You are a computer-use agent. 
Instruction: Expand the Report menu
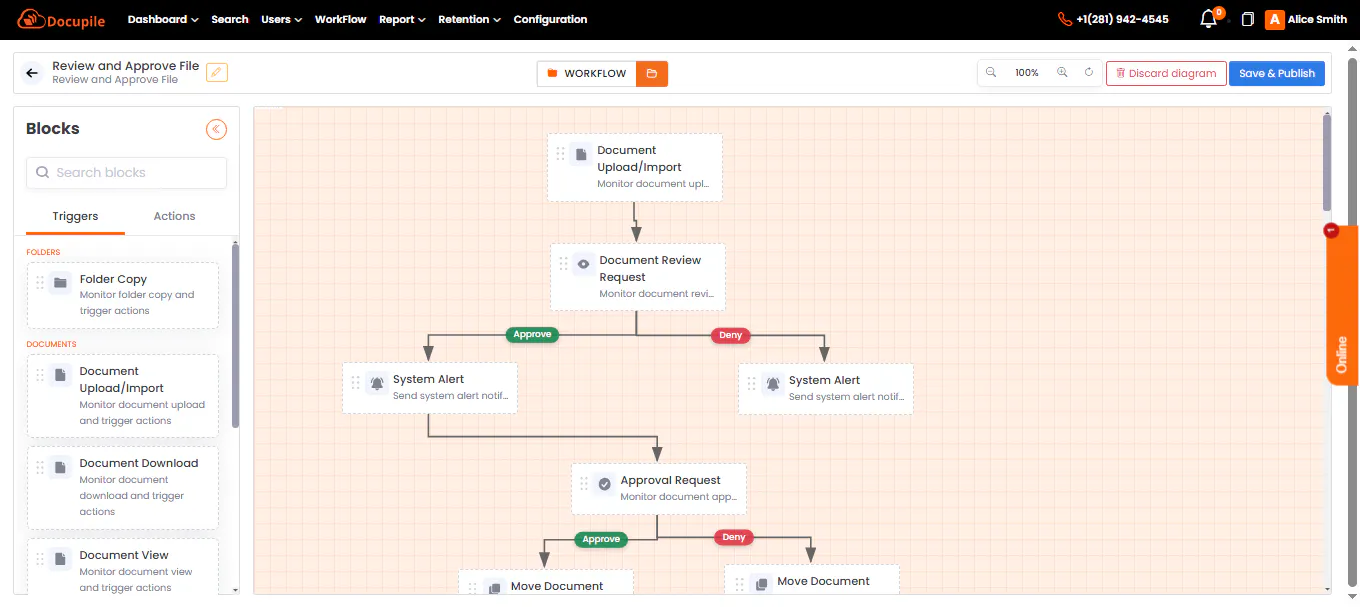pyautogui.click(x=402, y=19)
